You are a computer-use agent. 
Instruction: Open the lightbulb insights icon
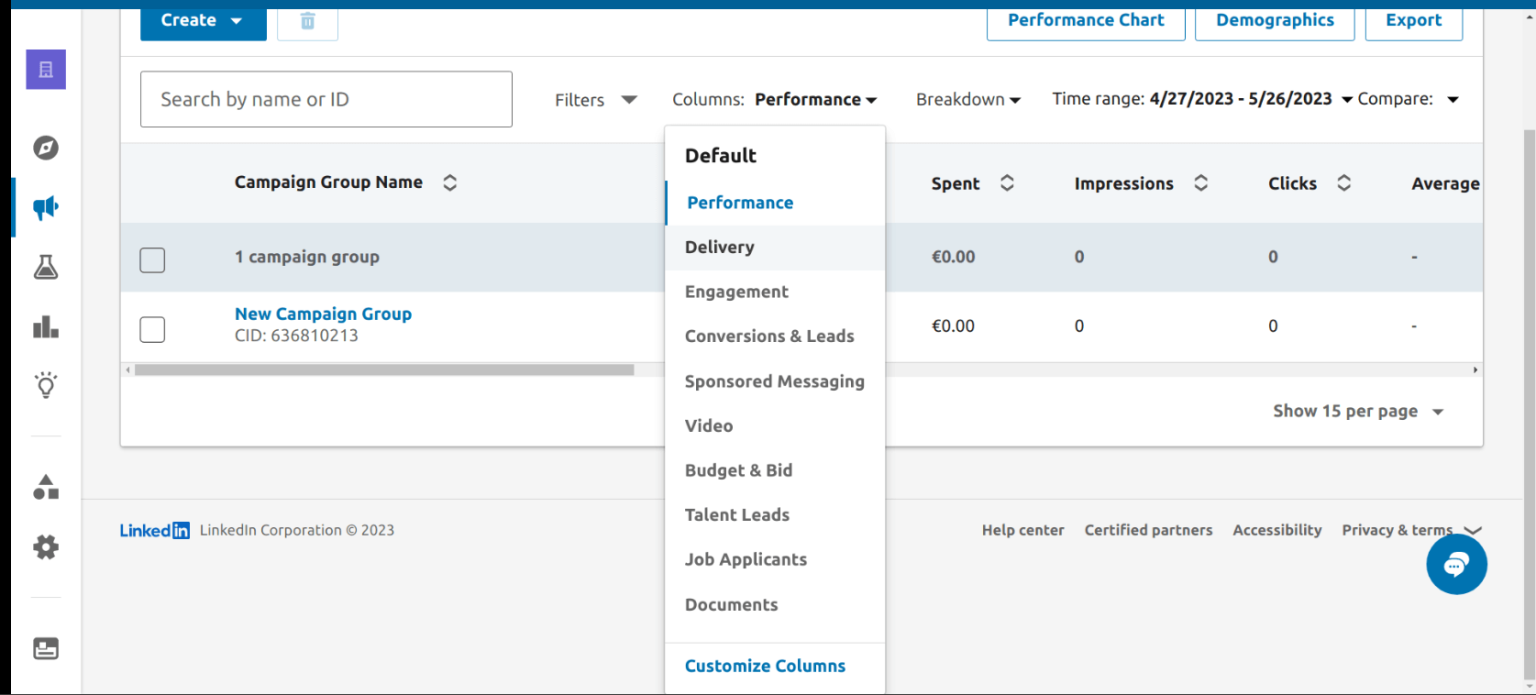coord(46,385)
